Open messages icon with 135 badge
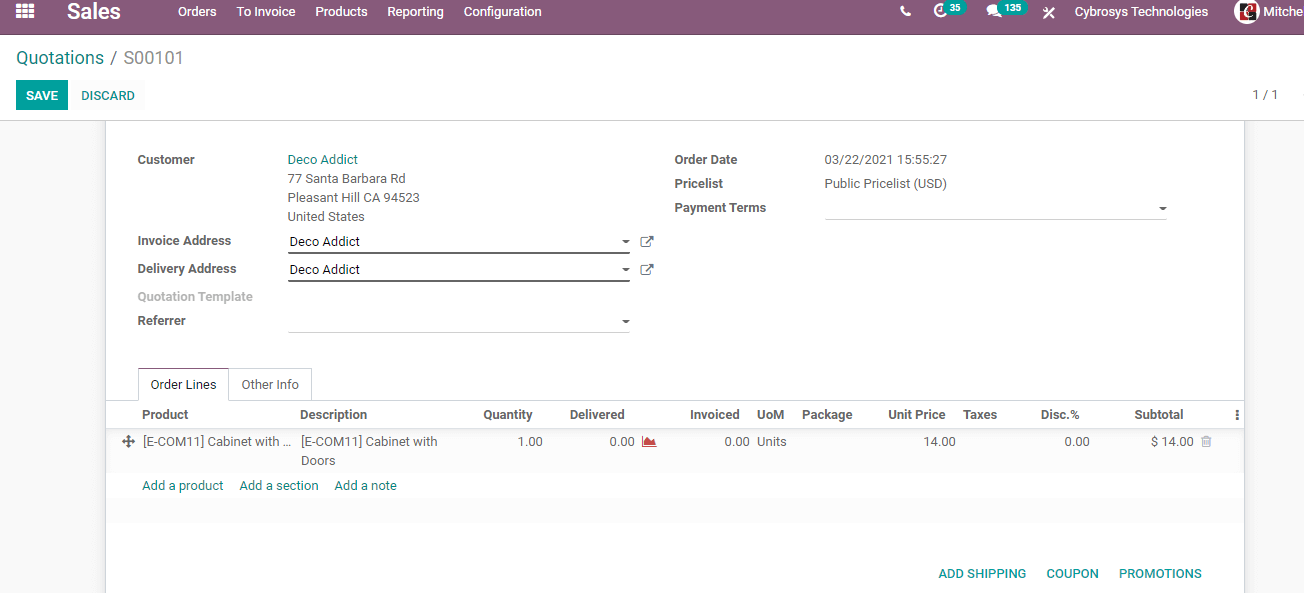 pos(1005,11)
